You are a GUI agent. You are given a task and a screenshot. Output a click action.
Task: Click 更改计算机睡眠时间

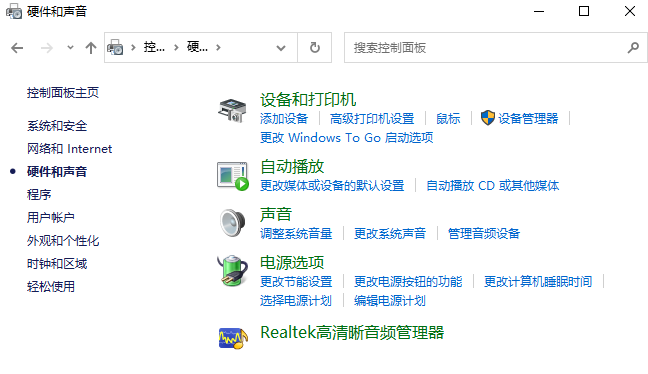pos(538,281)
